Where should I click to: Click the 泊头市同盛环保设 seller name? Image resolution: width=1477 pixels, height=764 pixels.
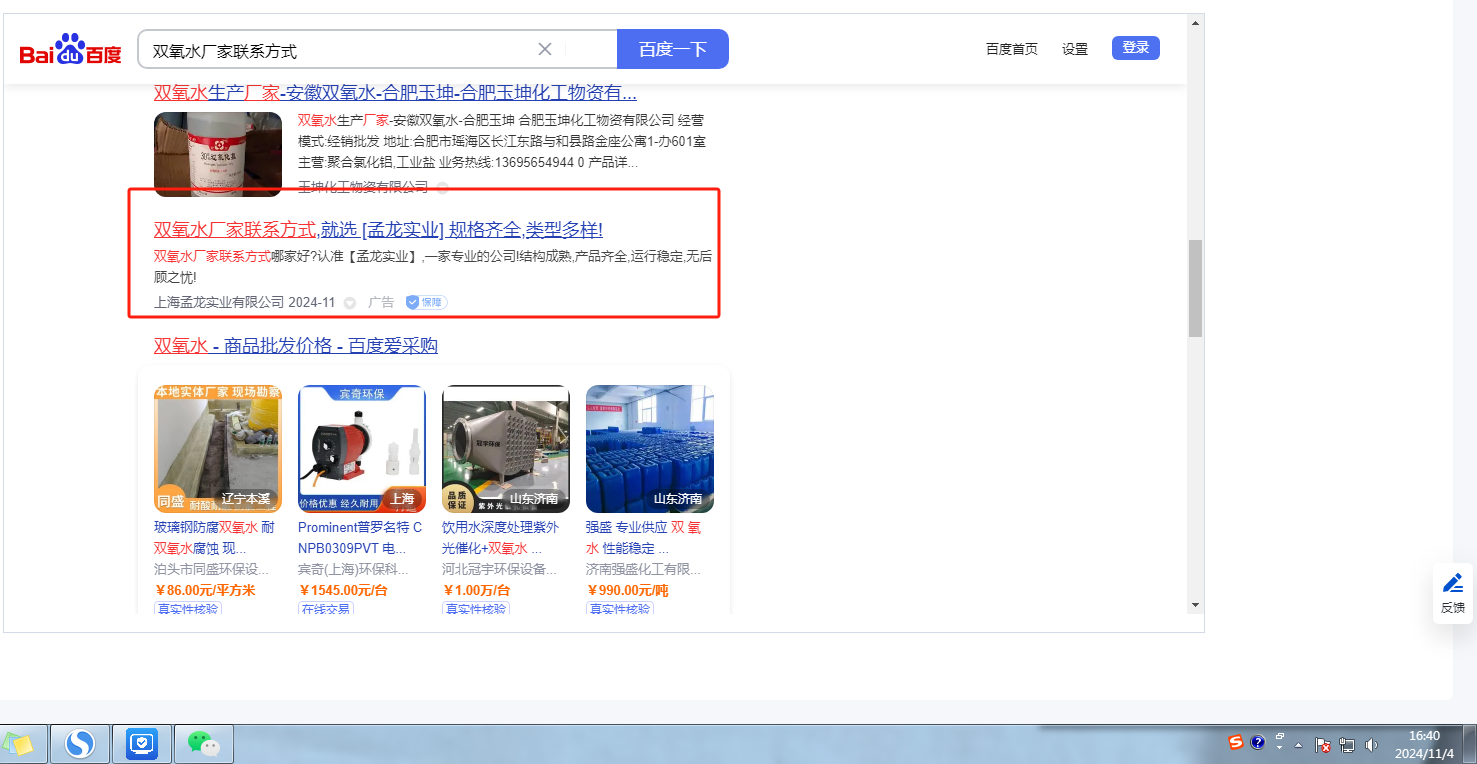click(x=211, y=569)
